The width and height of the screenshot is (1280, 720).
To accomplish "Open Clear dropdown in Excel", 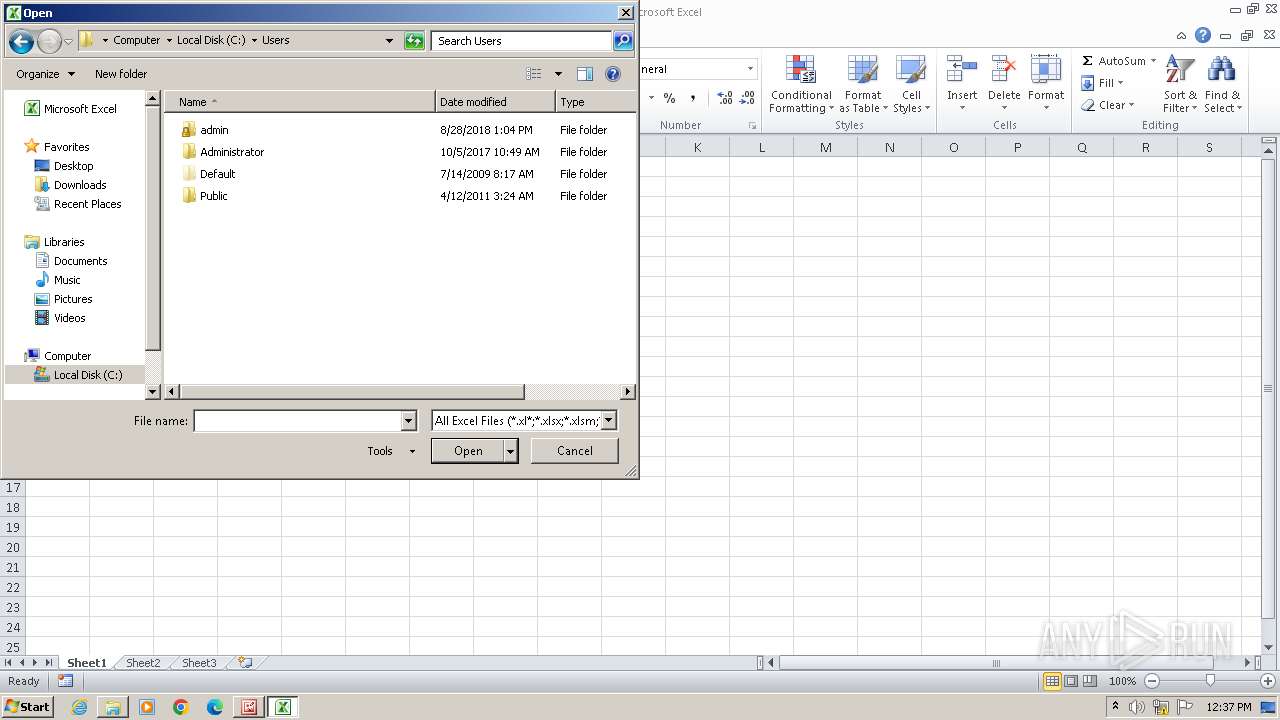I will (1108, 105).
